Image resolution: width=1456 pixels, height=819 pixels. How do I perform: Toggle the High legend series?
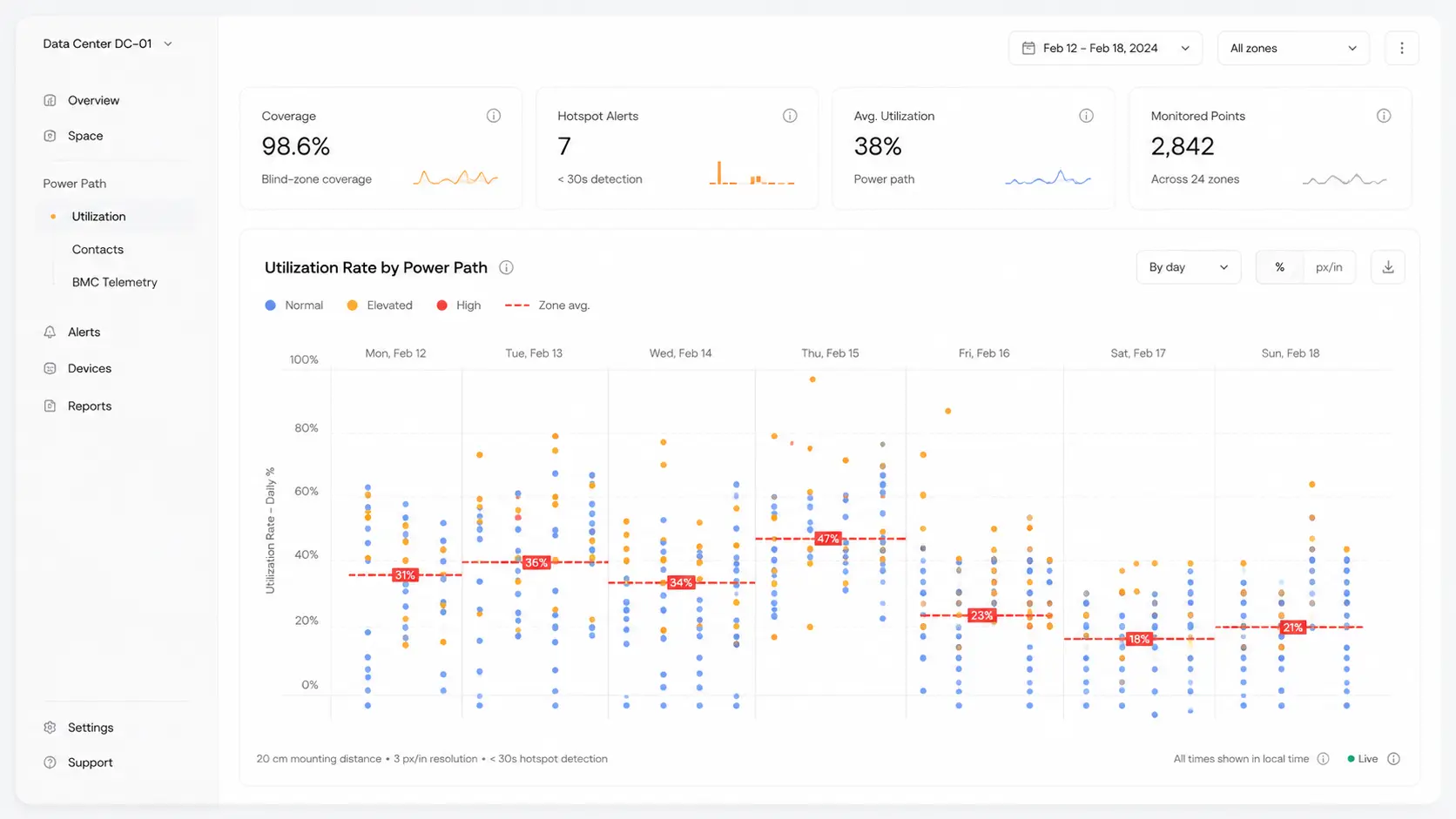tap(458, 305)
